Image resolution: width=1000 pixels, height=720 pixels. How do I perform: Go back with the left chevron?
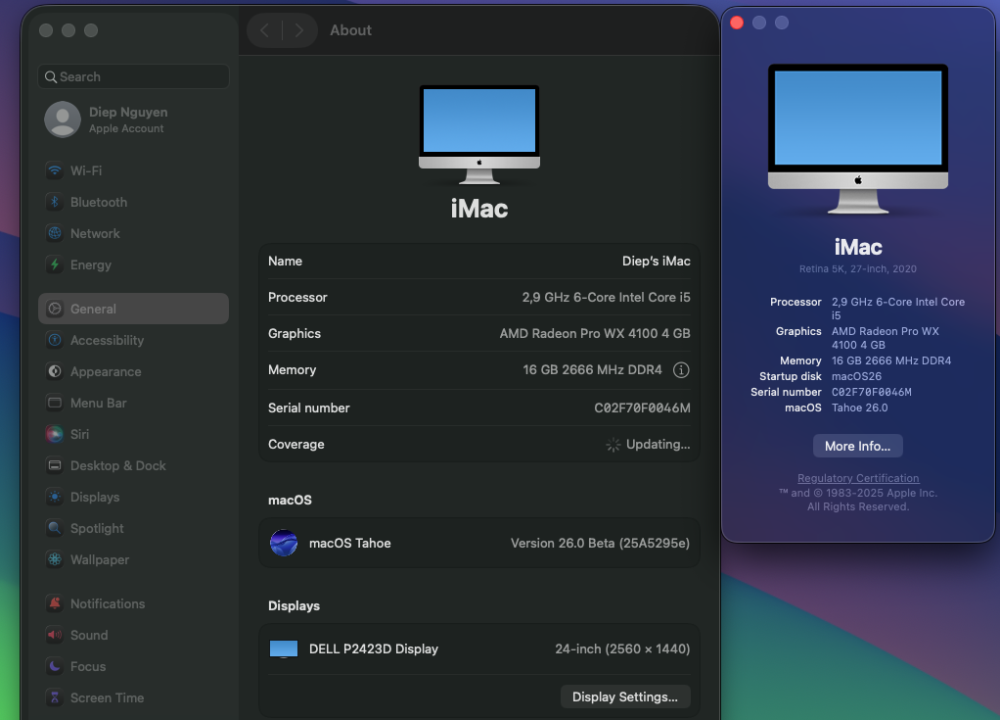(265, 30)
